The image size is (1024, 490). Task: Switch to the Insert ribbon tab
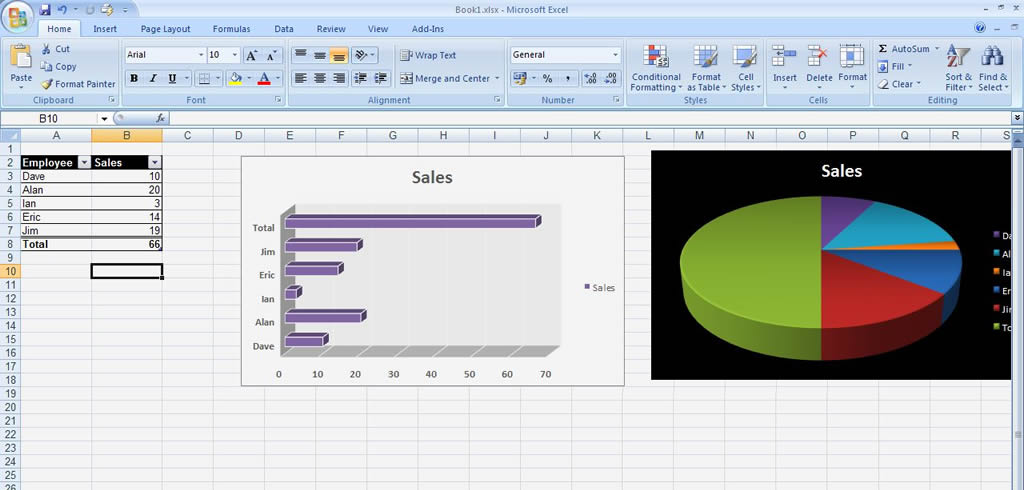[x=105, y=29]
